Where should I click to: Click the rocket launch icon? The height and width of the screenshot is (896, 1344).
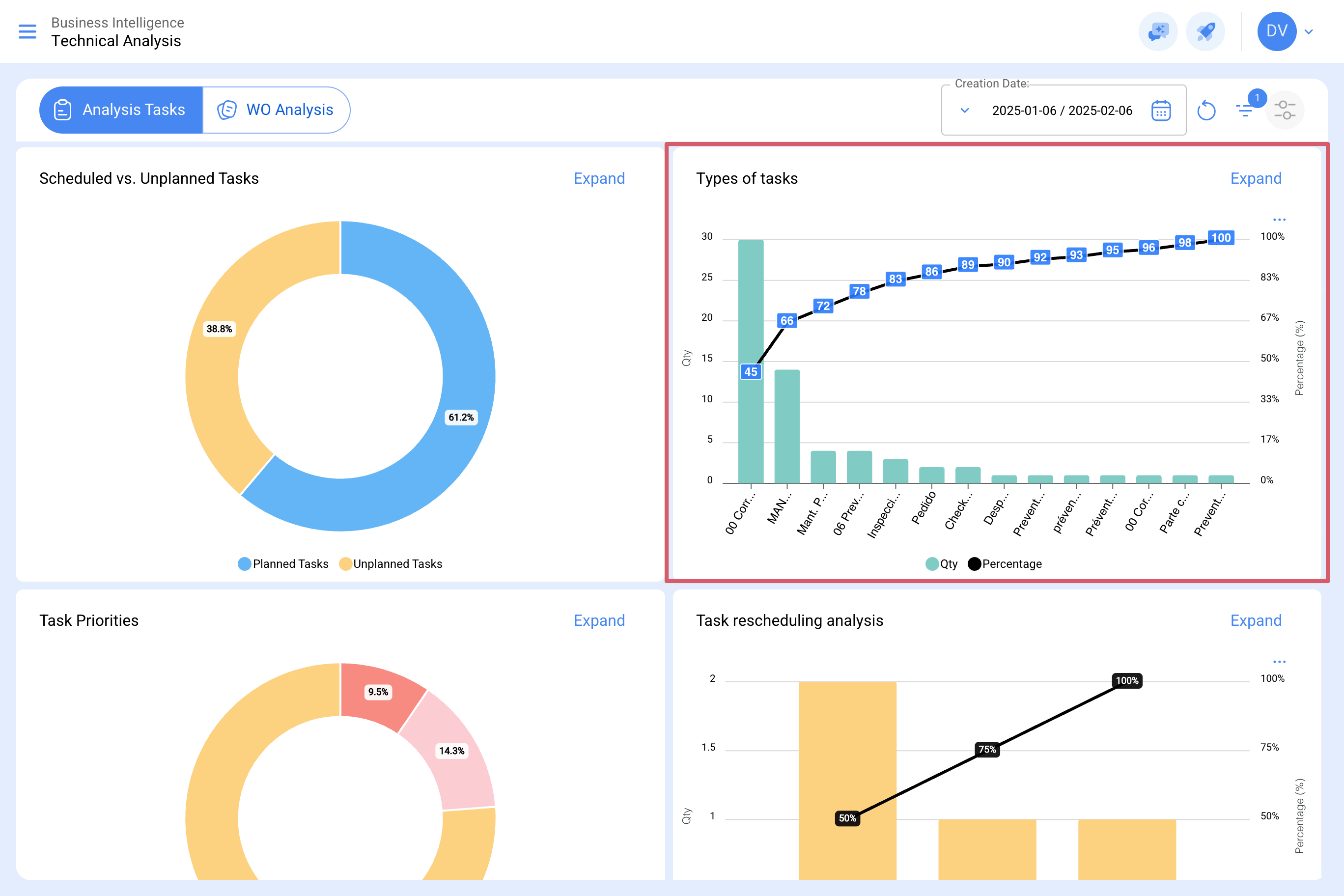[1205, 31]
